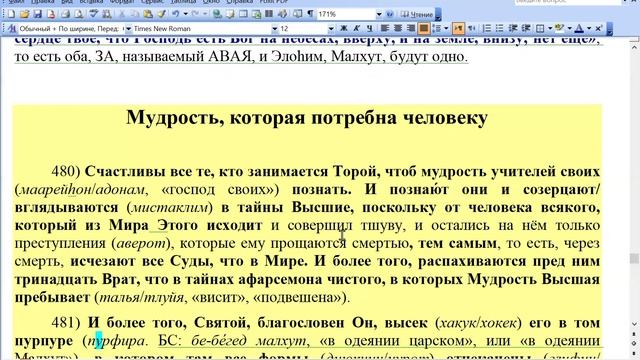This screenshot has width=640, height=360.
Task: Decrease the paragraph indent
Action: click(x=513, y=29)
